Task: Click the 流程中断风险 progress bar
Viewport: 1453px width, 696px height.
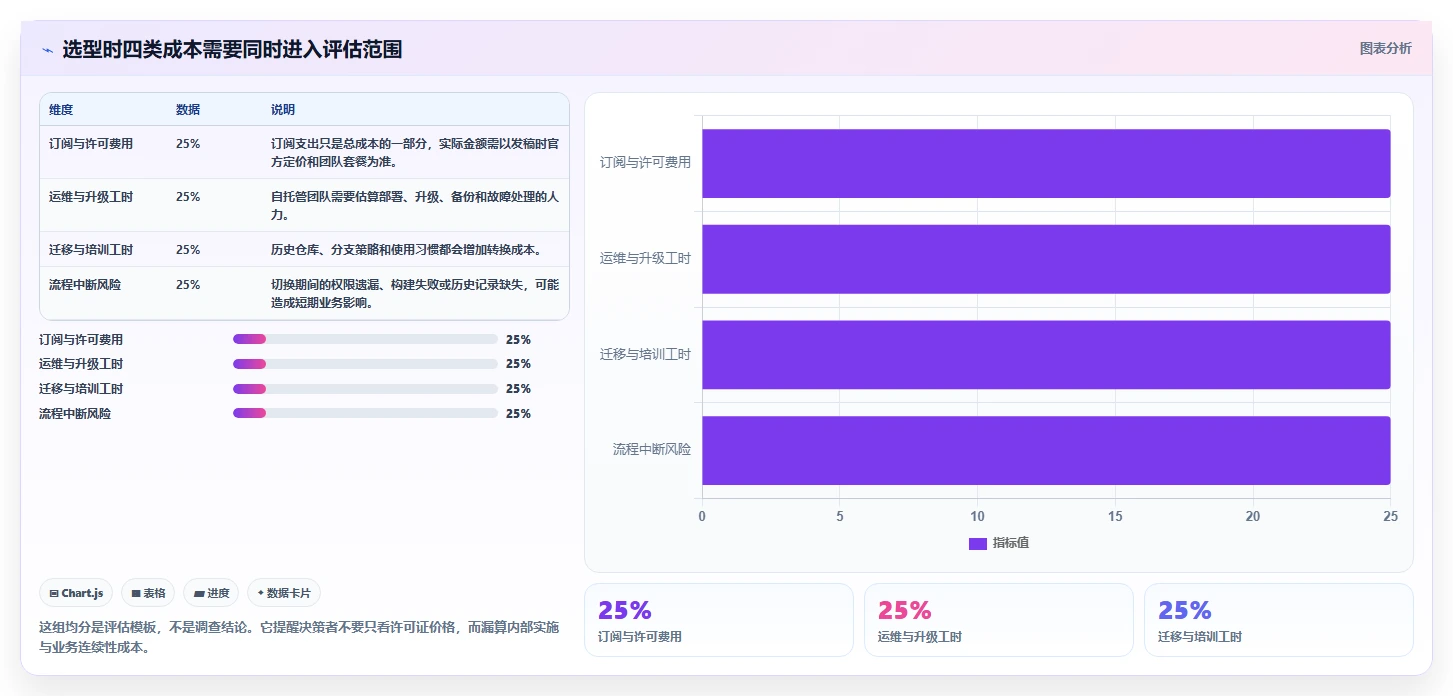Action: 365,413
